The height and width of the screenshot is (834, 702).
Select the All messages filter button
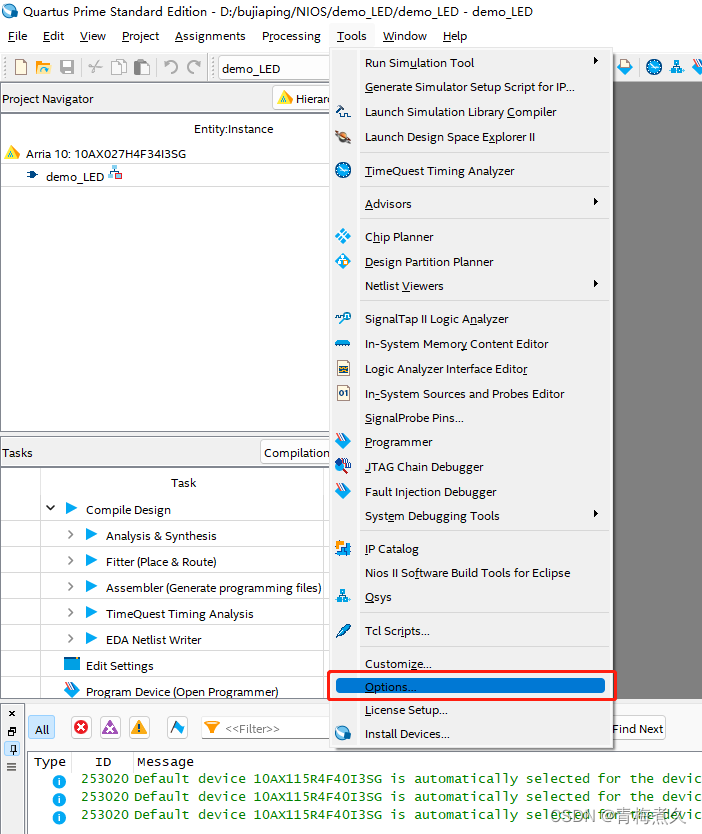(42, 729)
